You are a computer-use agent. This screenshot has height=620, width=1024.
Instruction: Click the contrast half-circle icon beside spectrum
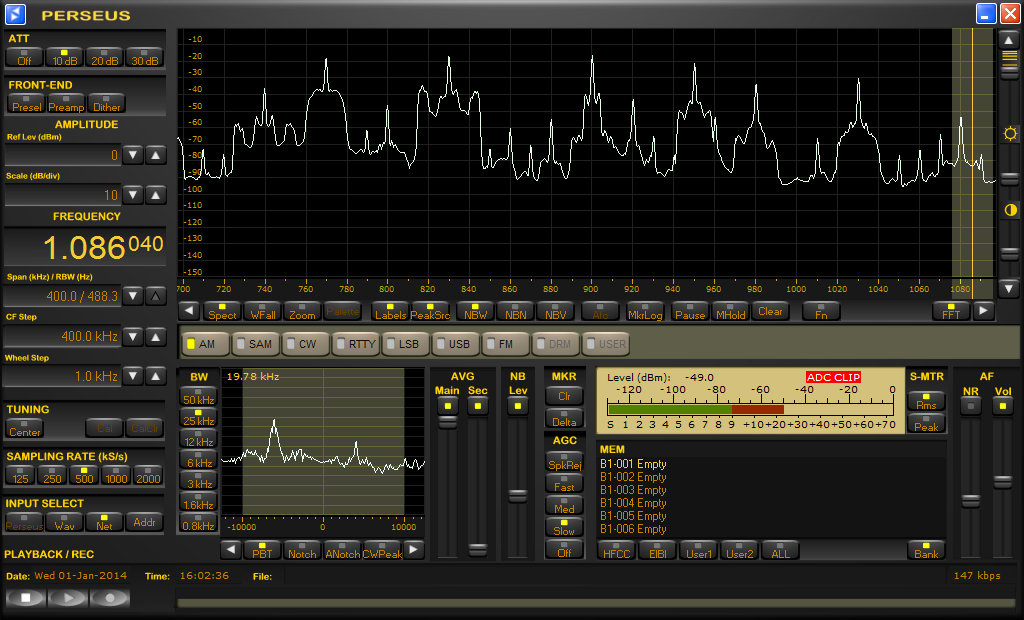coord(1010,210)
